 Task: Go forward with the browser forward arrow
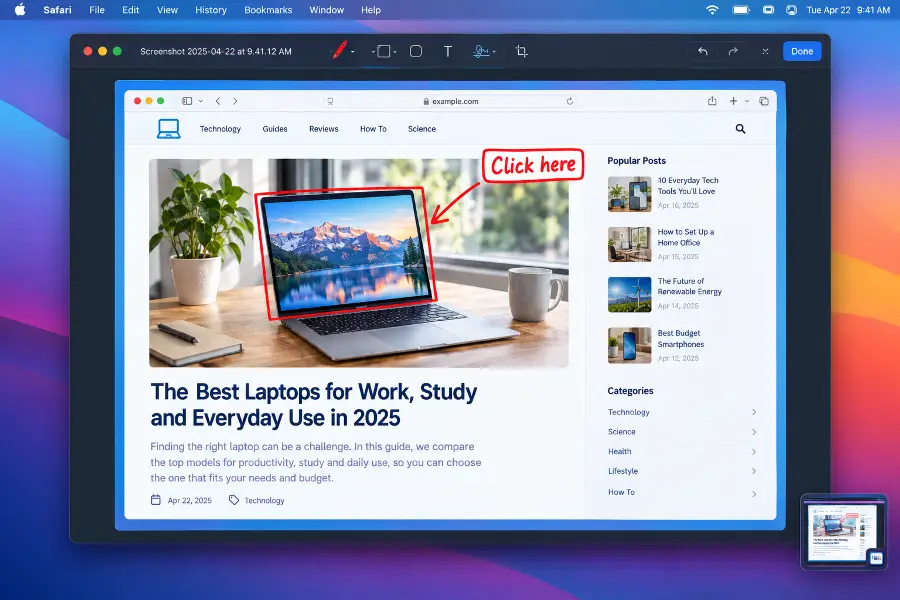pyautogui.click(x=235, y=101)
